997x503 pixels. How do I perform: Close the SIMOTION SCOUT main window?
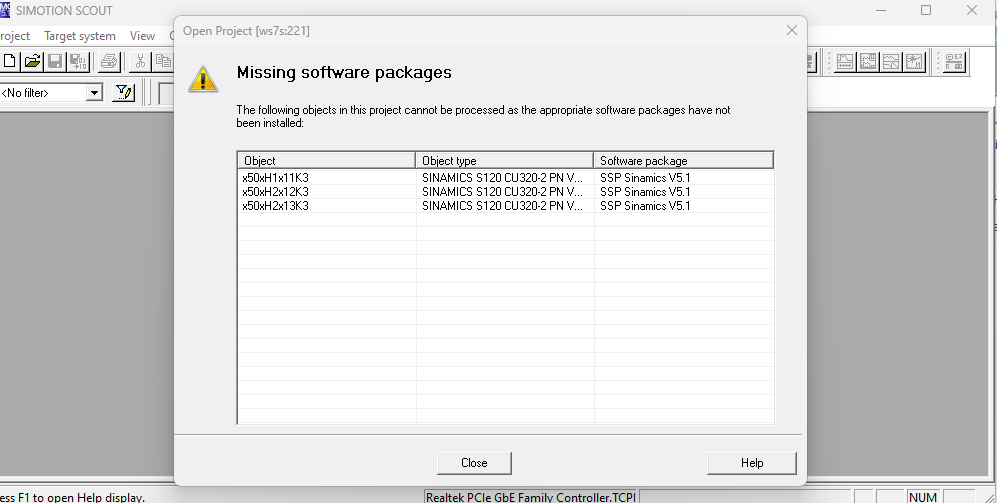[972, 10]
